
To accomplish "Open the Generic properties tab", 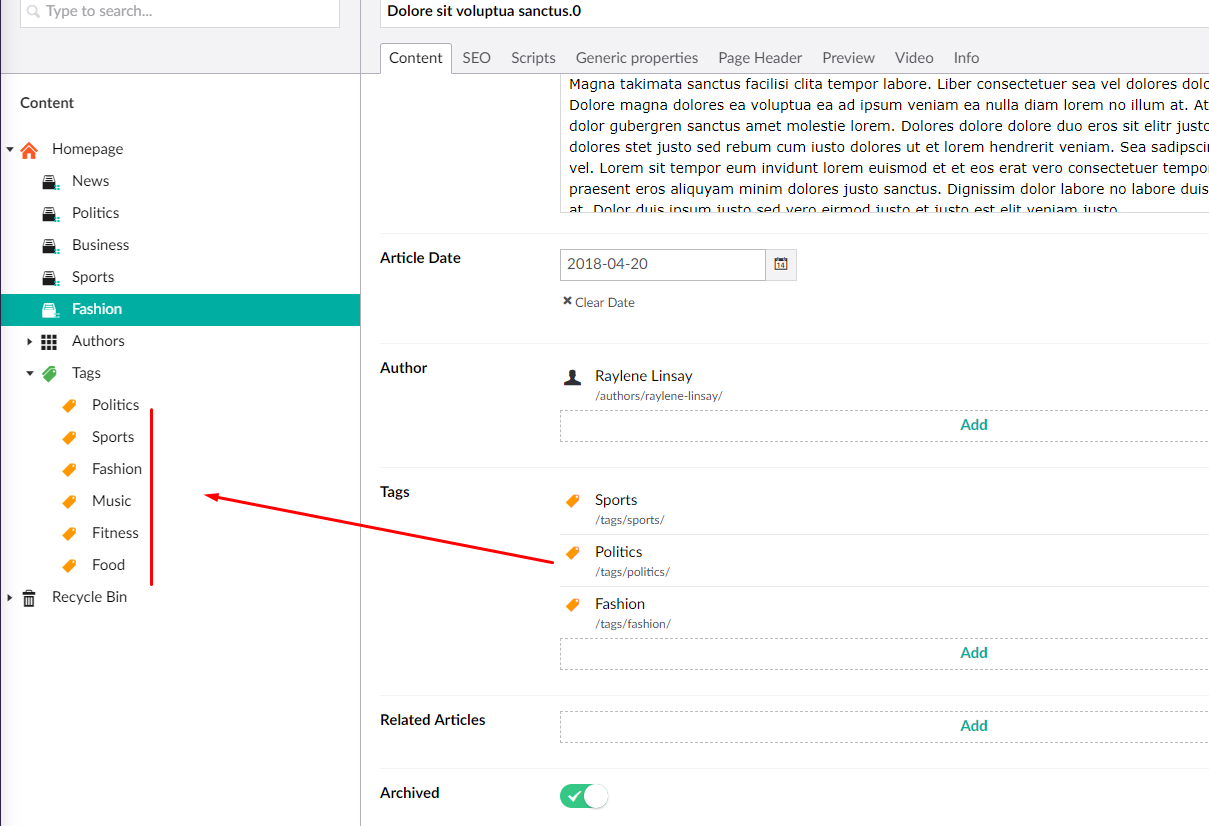I will click(x=637, y=58).
